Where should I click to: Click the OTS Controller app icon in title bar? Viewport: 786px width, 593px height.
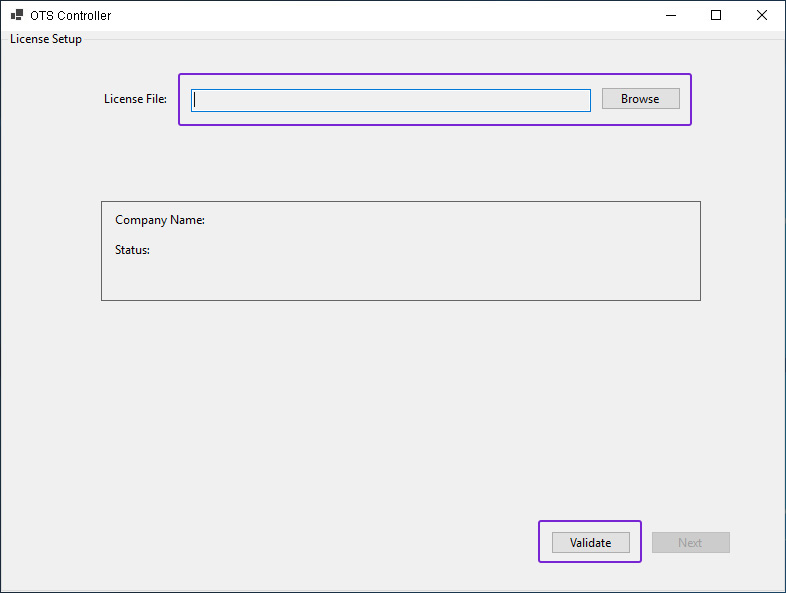(x=16, y=16)
